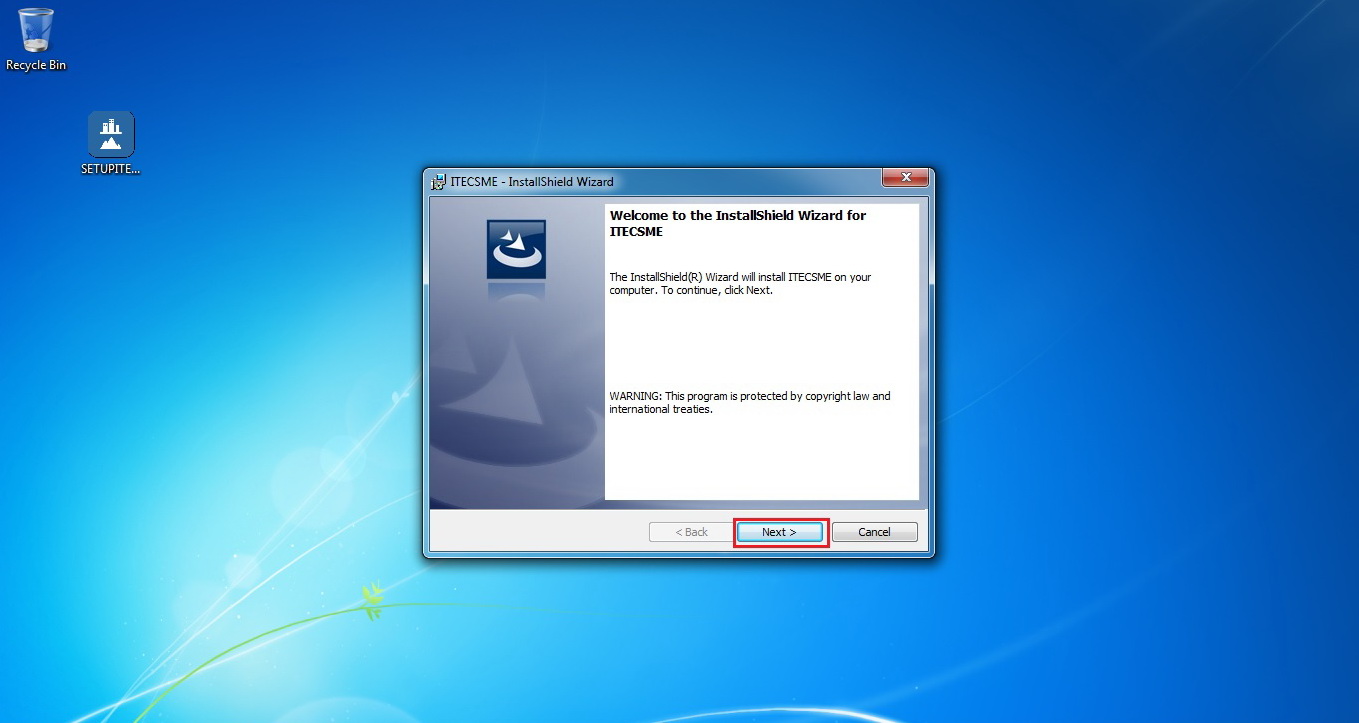The height and width of the screenshot is (723, 1359).
Task: Close the InstallShield Wizard window
Action: (906, 177)
